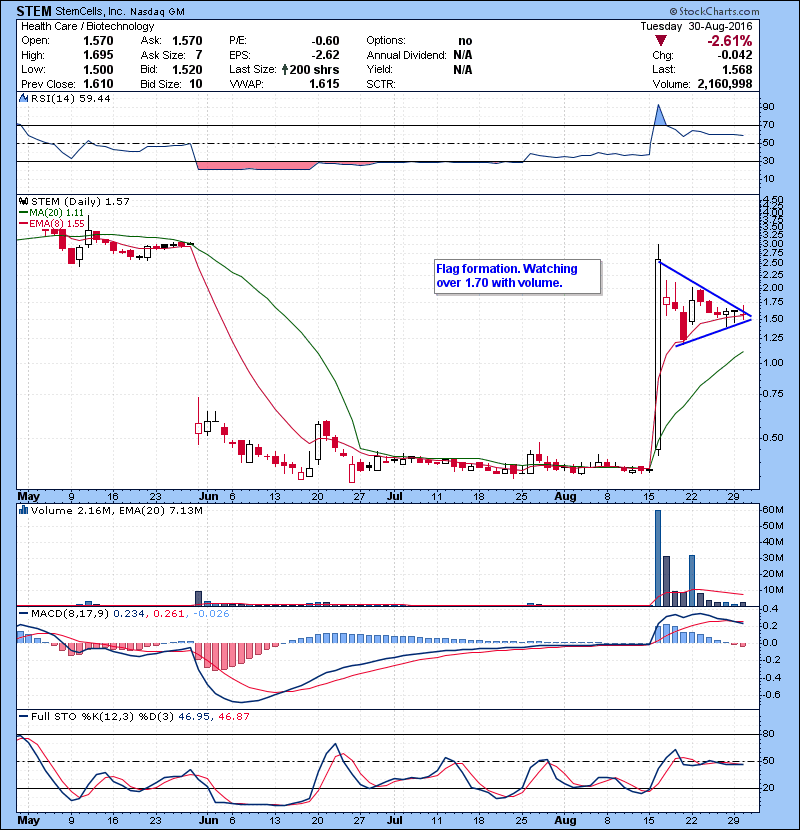Viewport: 800px width, 830px height.
Task: Click the large white breakout candle on Aug 16
Action: click(x=658, y=354)
